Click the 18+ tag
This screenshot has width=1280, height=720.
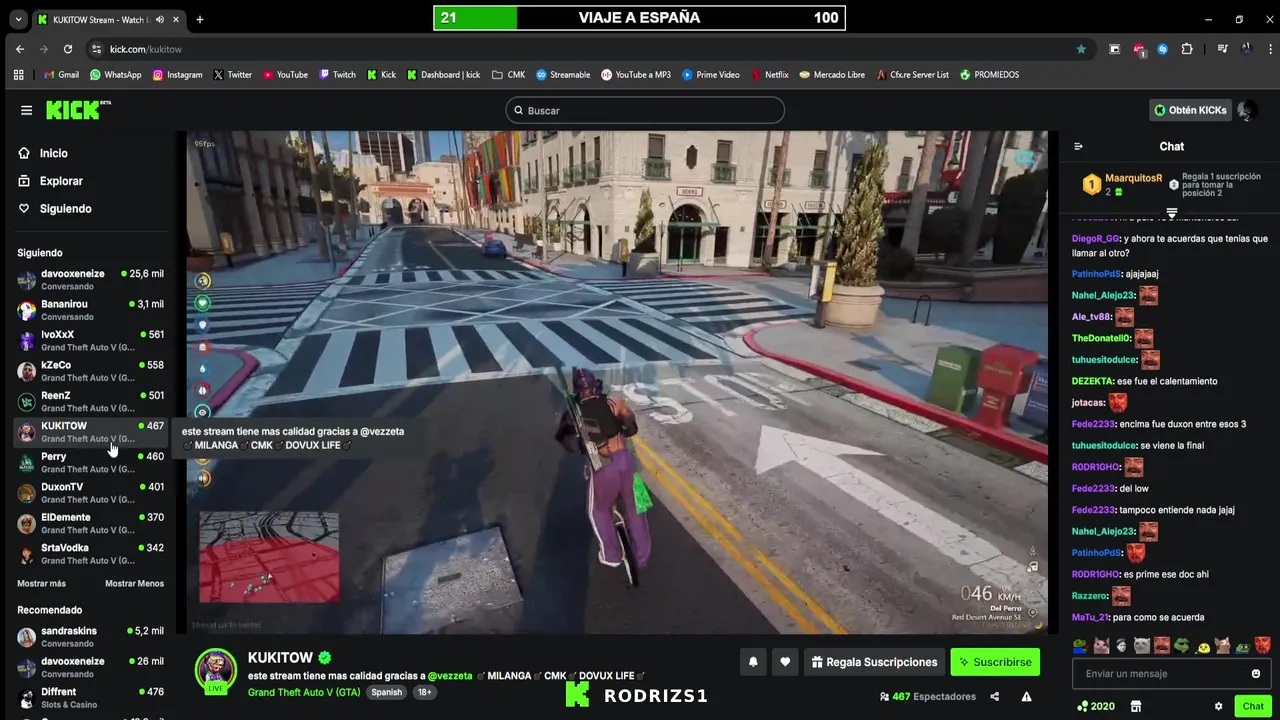[x=424, y=692]
